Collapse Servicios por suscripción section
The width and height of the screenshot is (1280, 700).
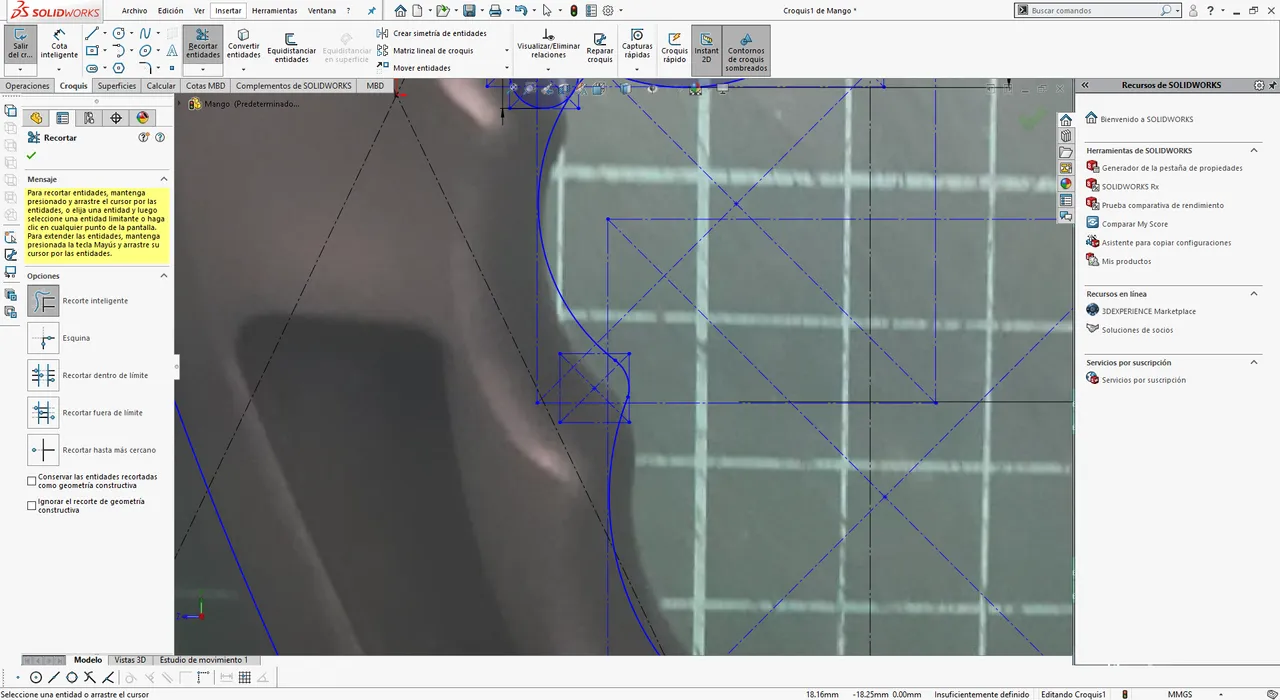click(1254, 362)
